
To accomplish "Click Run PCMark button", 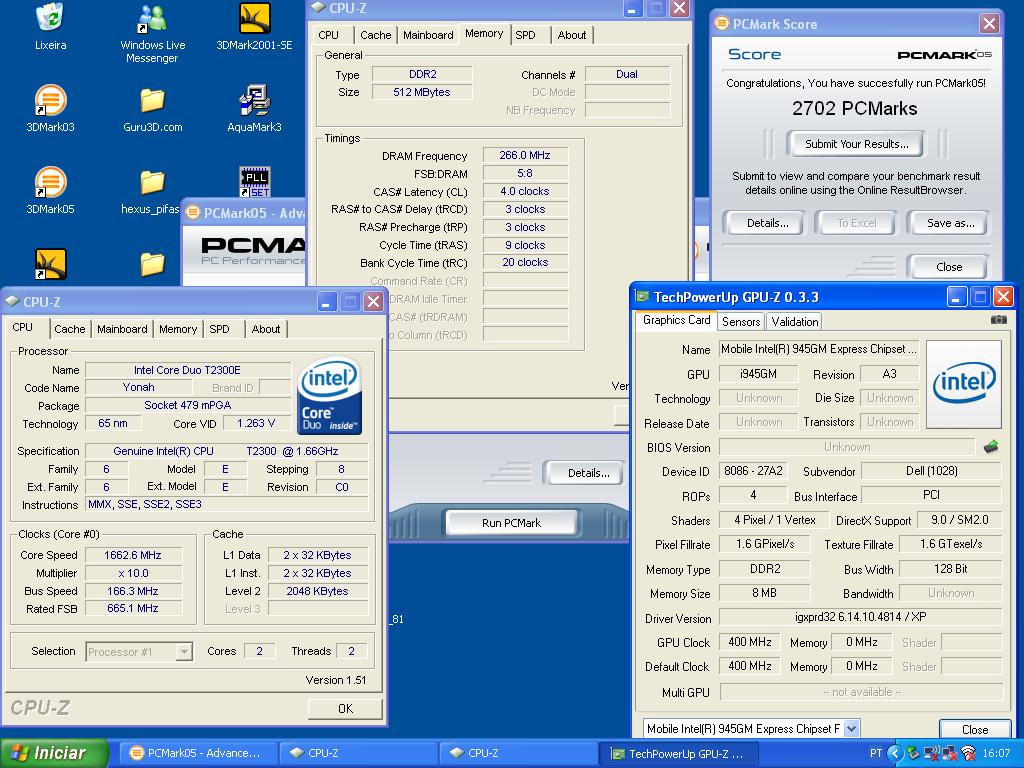I will (x=511, y=522).
